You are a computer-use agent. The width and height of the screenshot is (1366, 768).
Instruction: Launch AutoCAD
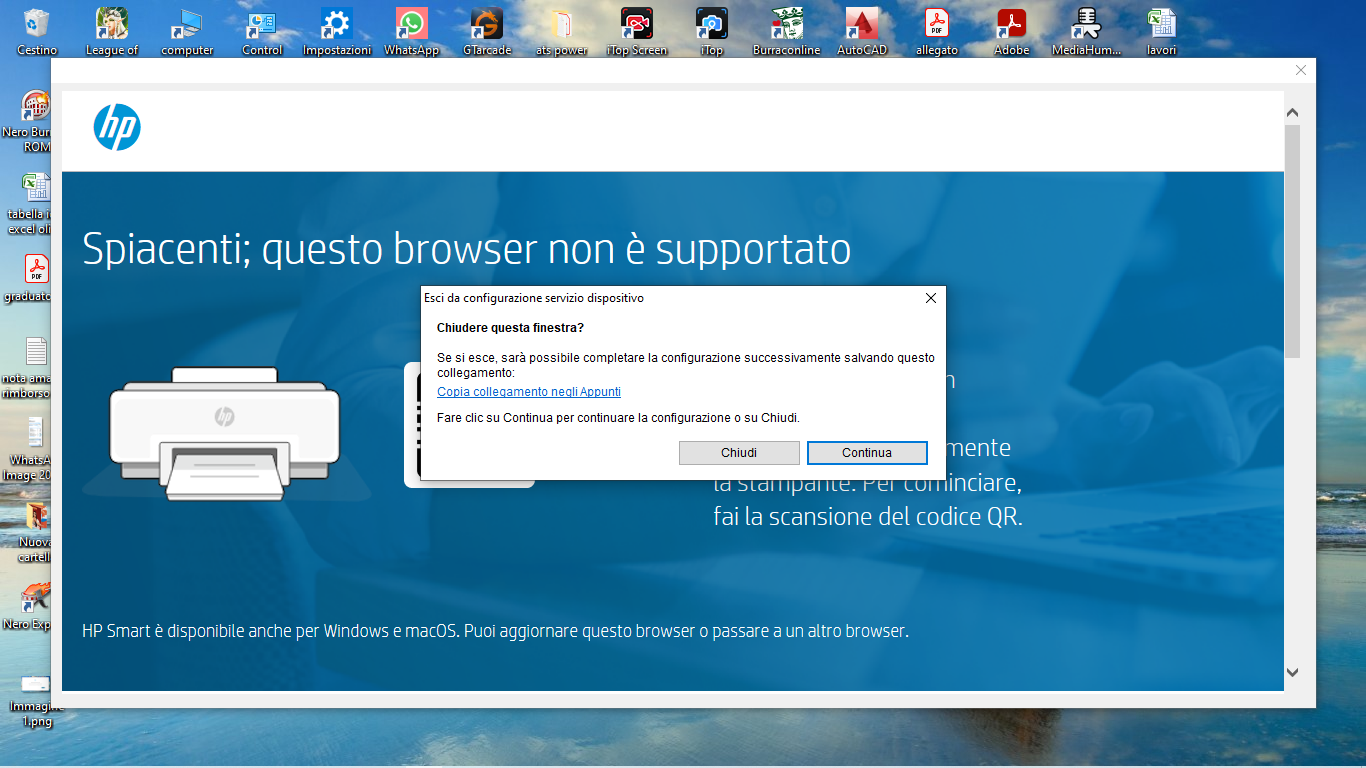(x=861, y=22)
